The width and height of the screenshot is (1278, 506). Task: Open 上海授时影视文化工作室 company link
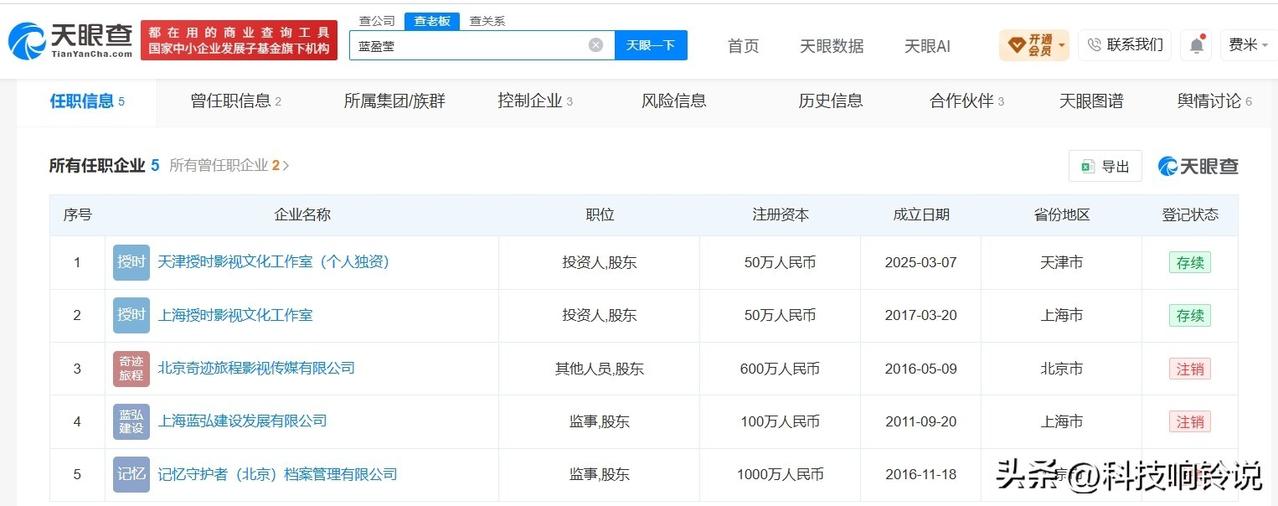235,315
